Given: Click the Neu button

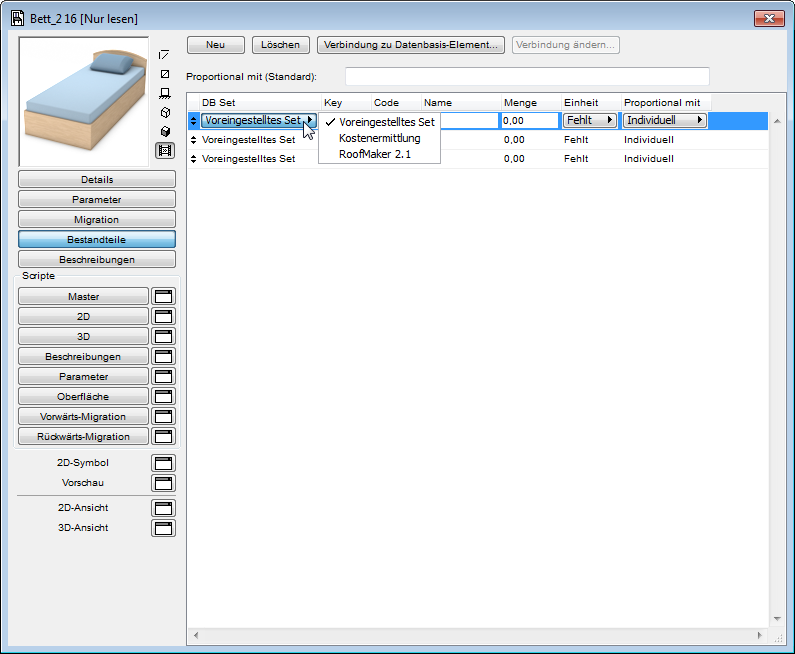Looking at the screenshot, I should tap(215, 45).
